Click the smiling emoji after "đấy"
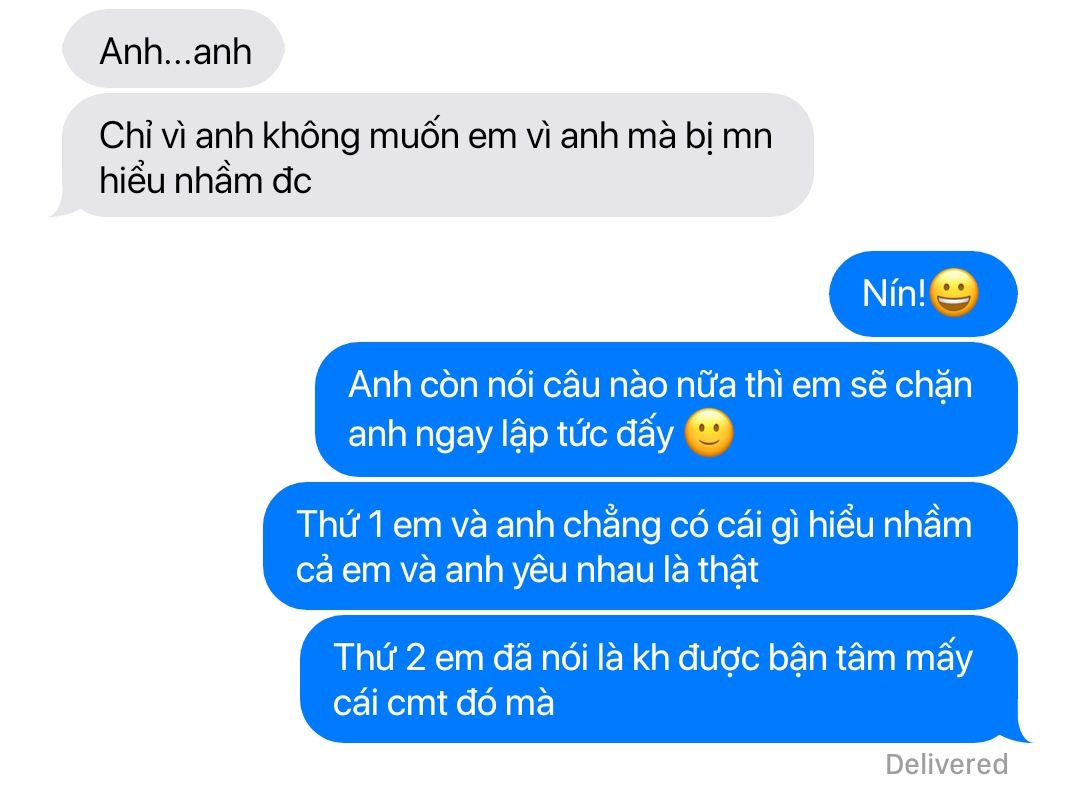This screenshot has height=790, width=1080. 709,434
